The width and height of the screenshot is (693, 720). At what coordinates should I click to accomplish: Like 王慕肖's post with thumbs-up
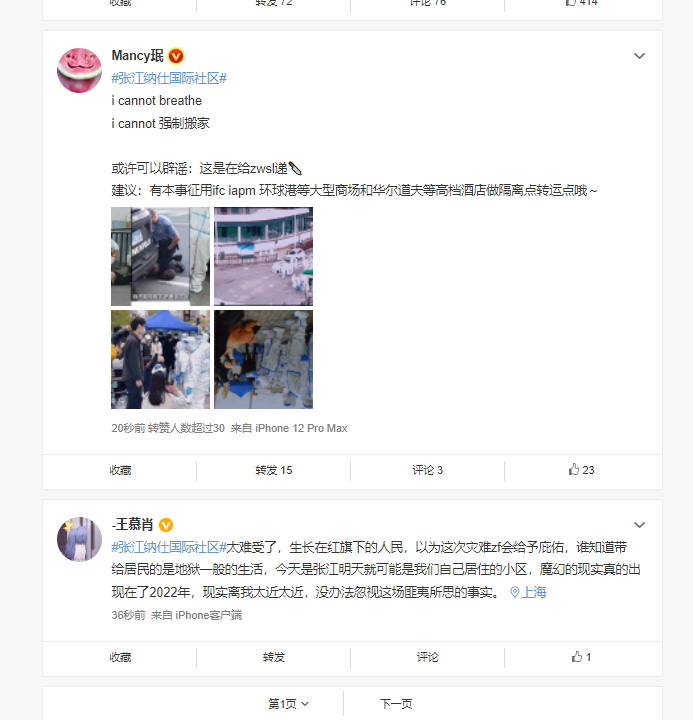pos(581,657)
